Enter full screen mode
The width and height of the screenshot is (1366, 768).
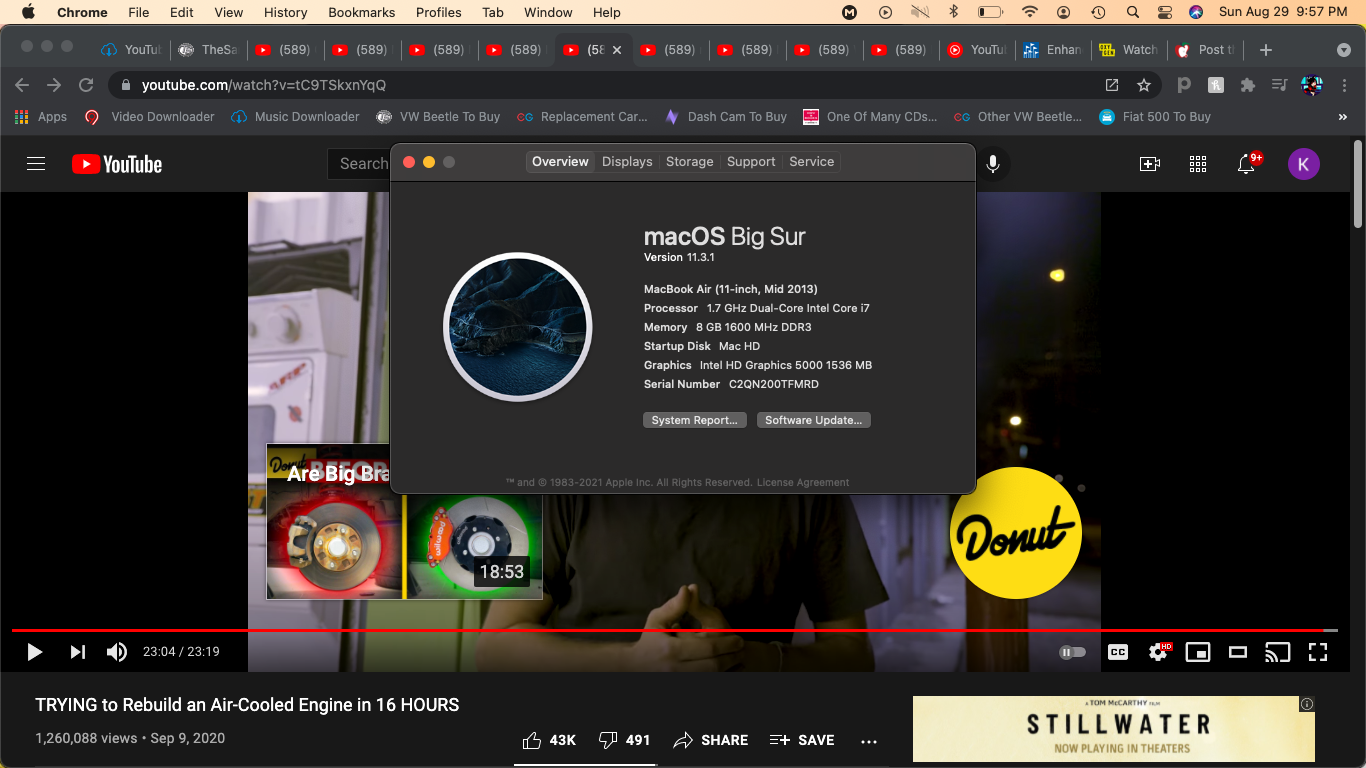pyautogui.click(x=1318, y=652)
